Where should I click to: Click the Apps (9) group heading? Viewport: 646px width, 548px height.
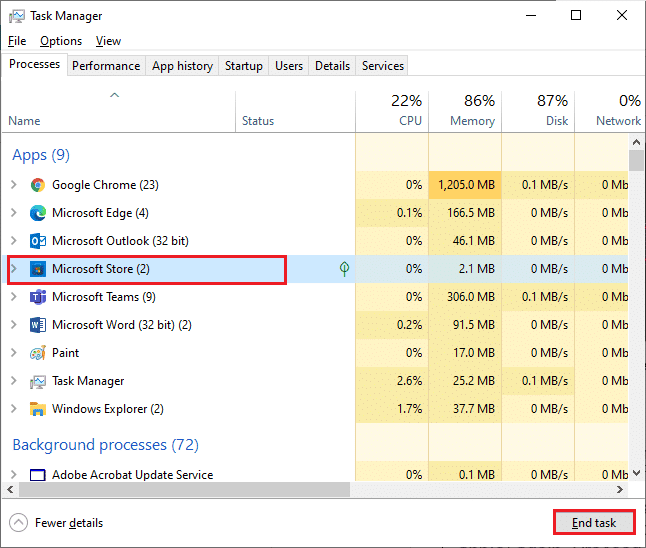[x=41, y=155]
